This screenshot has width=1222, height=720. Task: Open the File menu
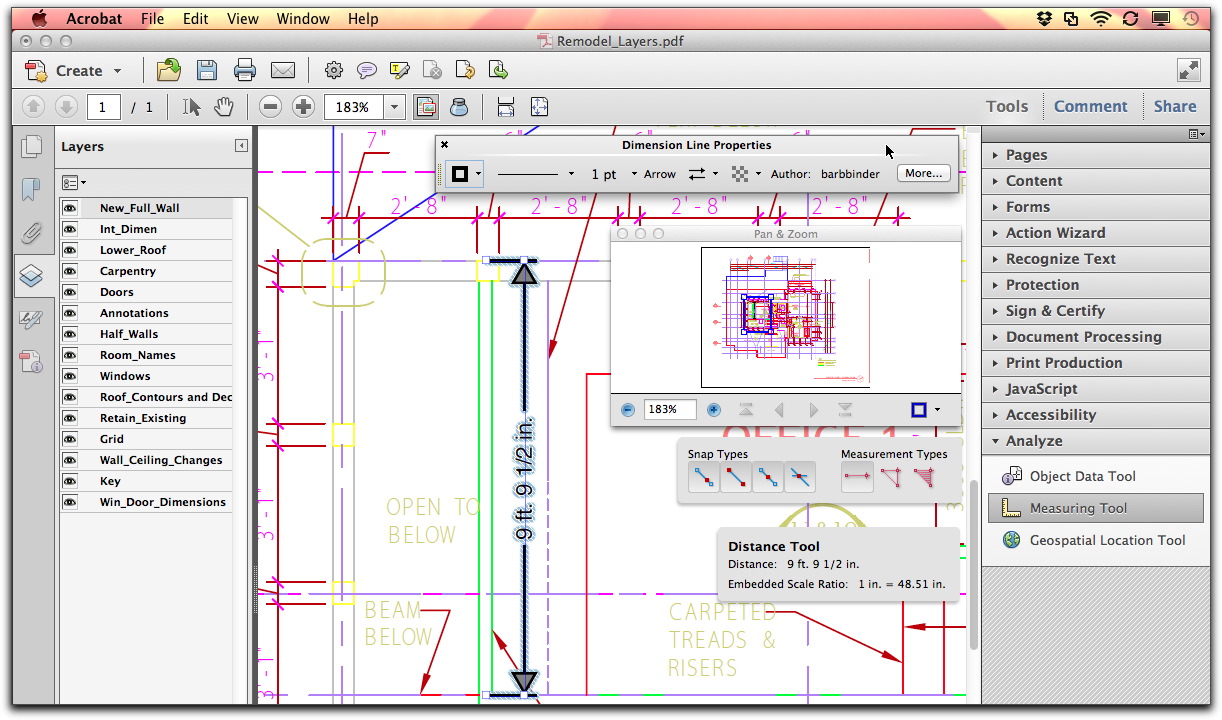click(152, 18)
